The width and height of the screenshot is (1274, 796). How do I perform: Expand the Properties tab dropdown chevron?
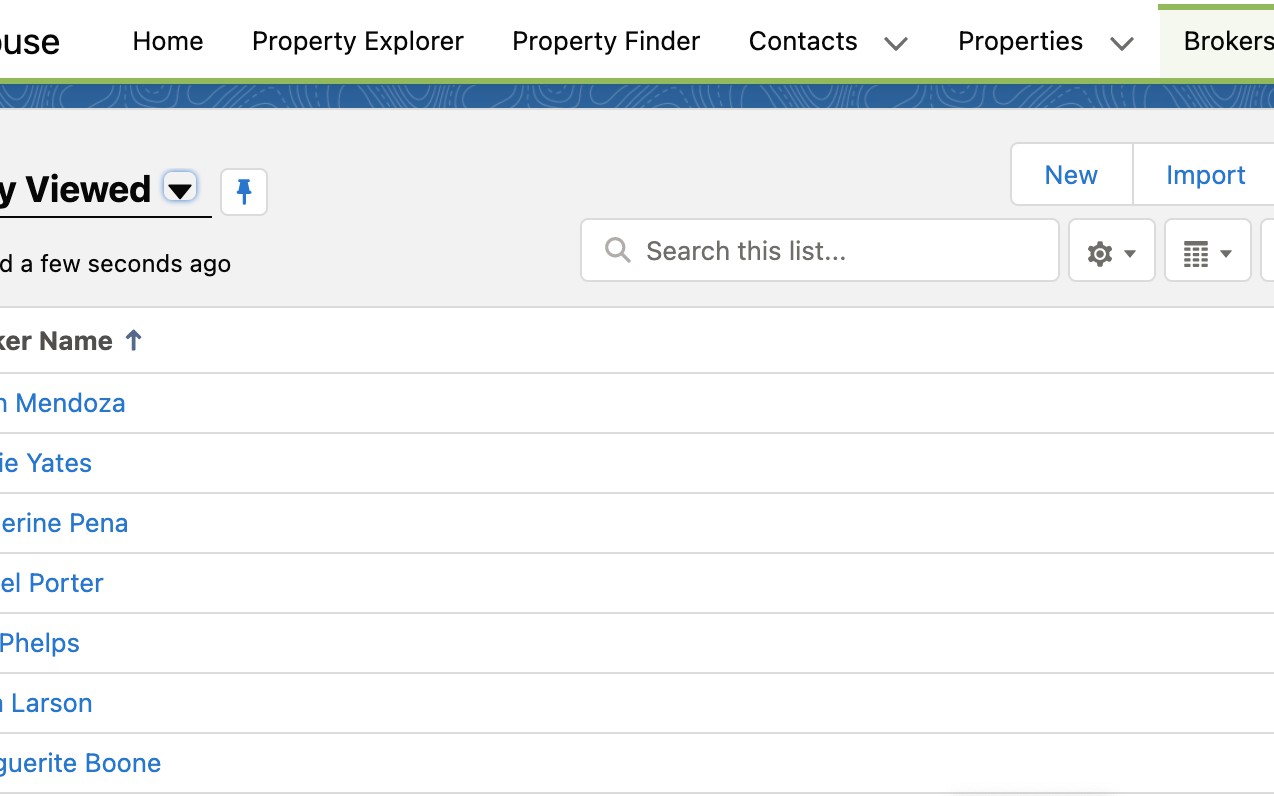(x=1122, y=43)
